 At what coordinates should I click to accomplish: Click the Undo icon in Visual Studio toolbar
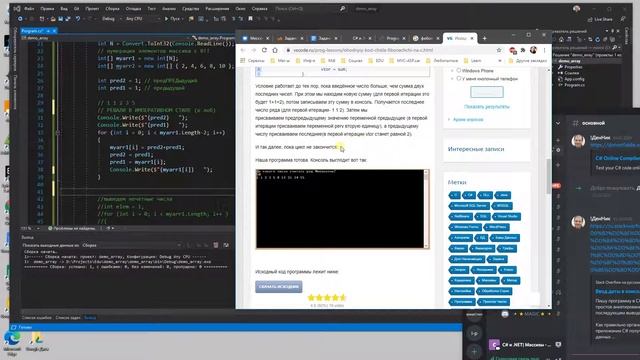(78, 19)
